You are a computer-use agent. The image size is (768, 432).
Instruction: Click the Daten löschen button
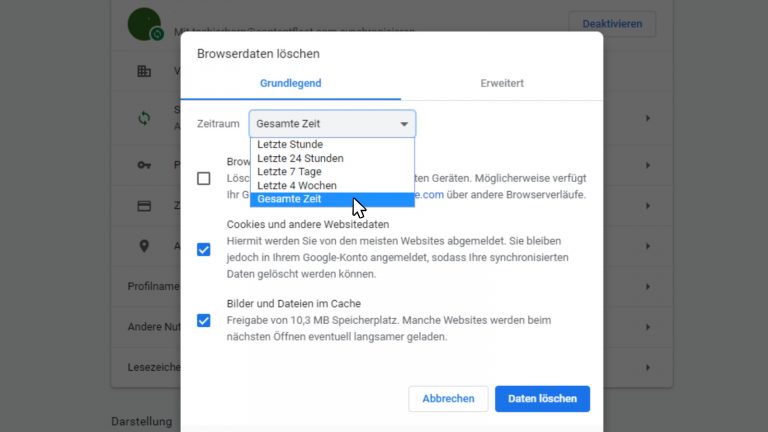542,398
